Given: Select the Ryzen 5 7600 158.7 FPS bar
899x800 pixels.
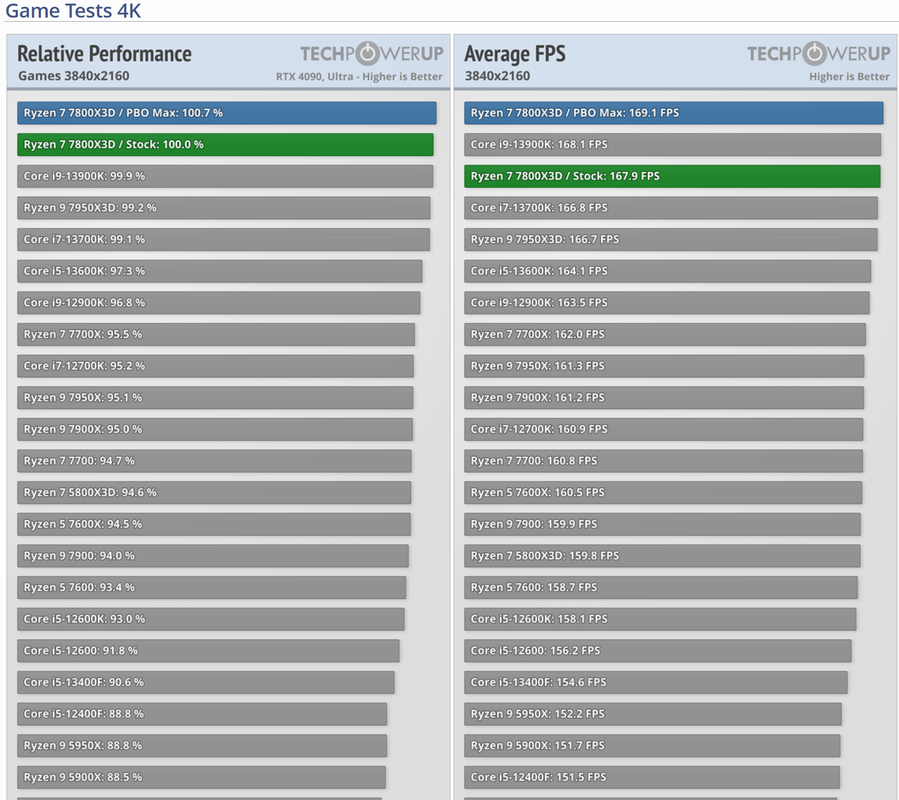Looking at the screenshot, I should (x=661, y=587).
